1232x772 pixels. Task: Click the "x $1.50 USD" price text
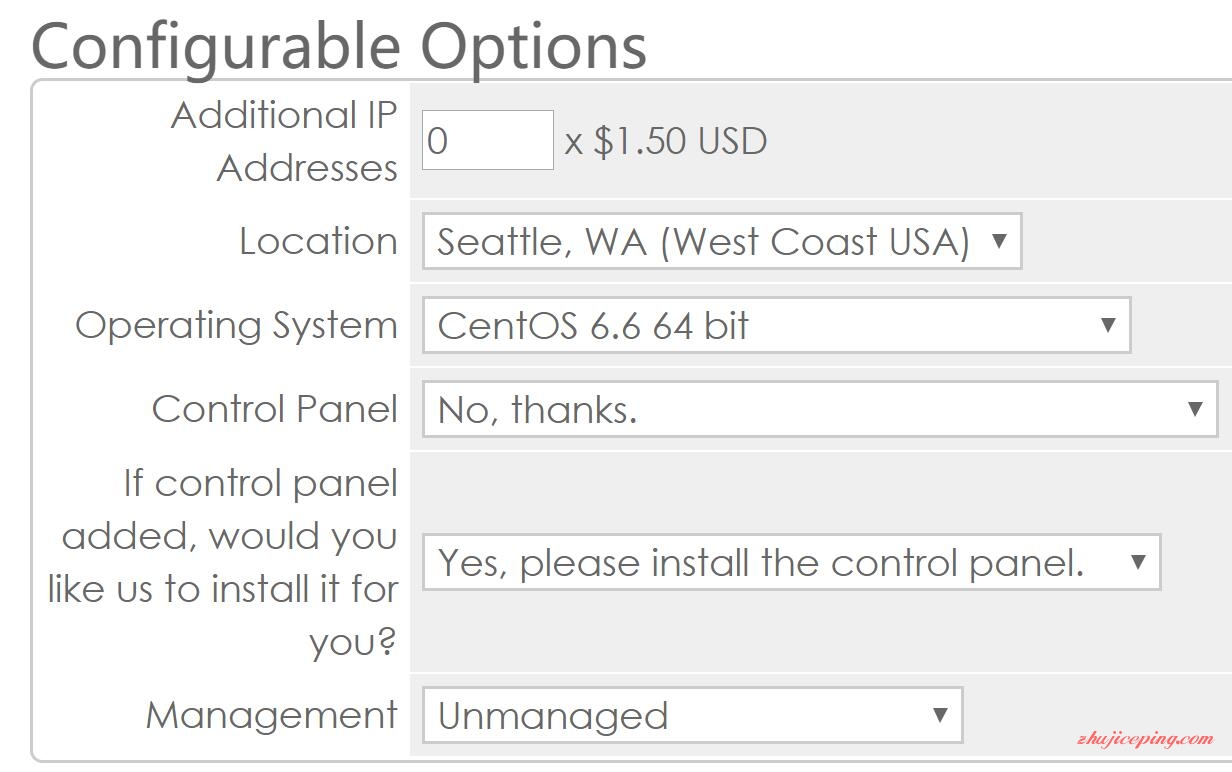click(x=666, y=141)
